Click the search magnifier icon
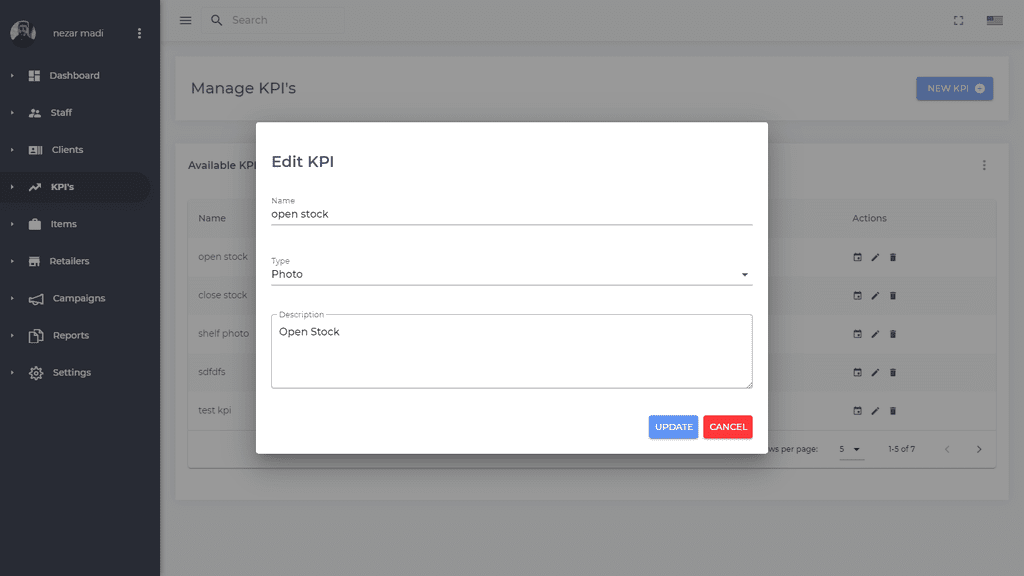This screenshot has height=576, width=1024. click(216, 20)
